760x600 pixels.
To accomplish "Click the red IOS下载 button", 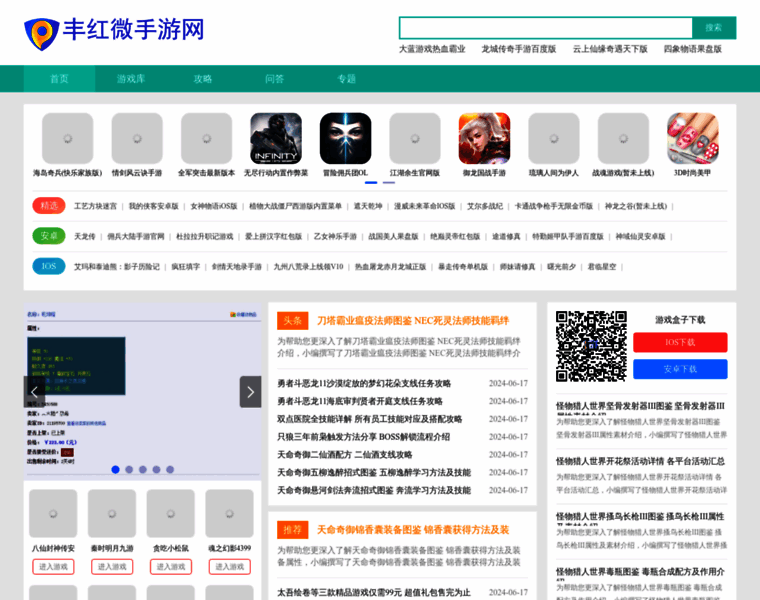I will 680,342.
